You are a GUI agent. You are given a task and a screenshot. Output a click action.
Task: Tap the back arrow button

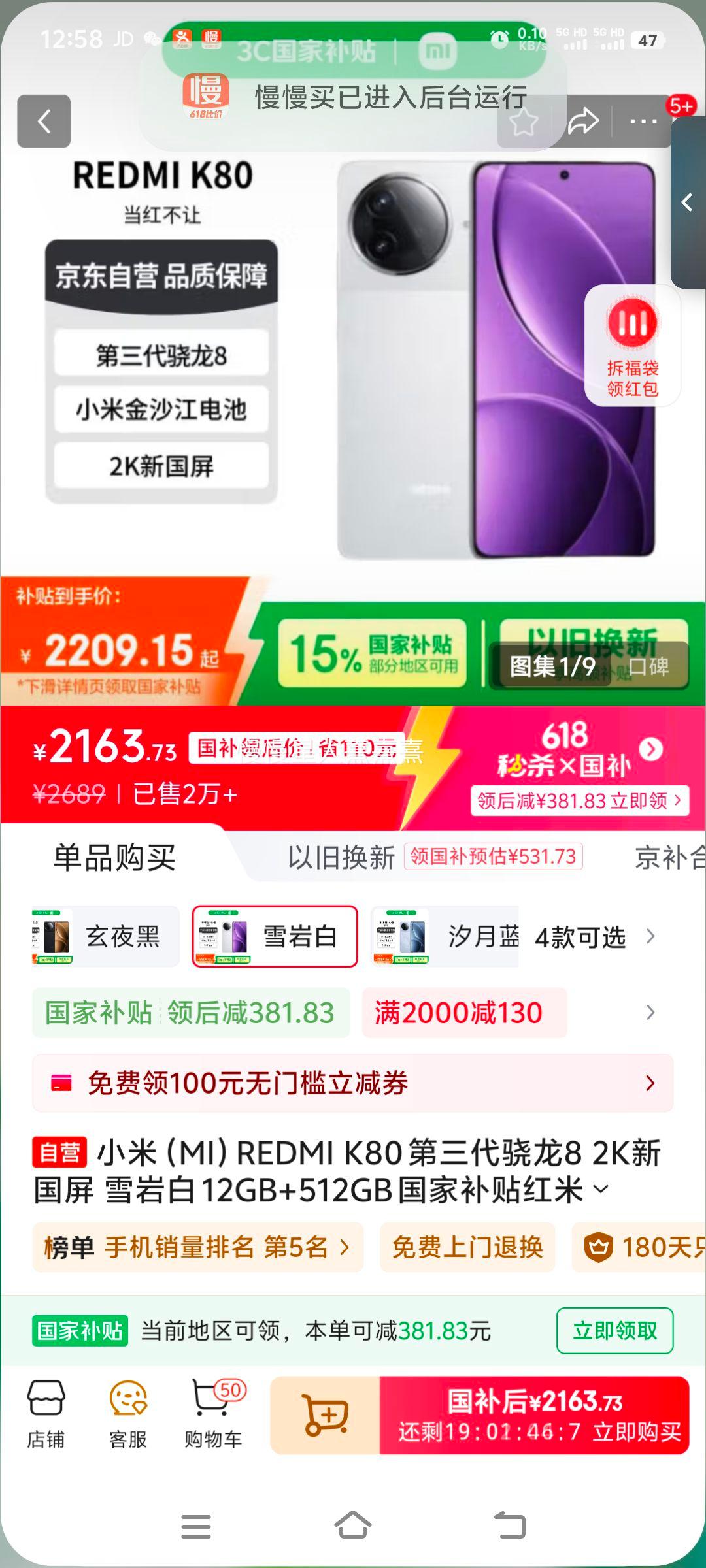tap(44, 121)
